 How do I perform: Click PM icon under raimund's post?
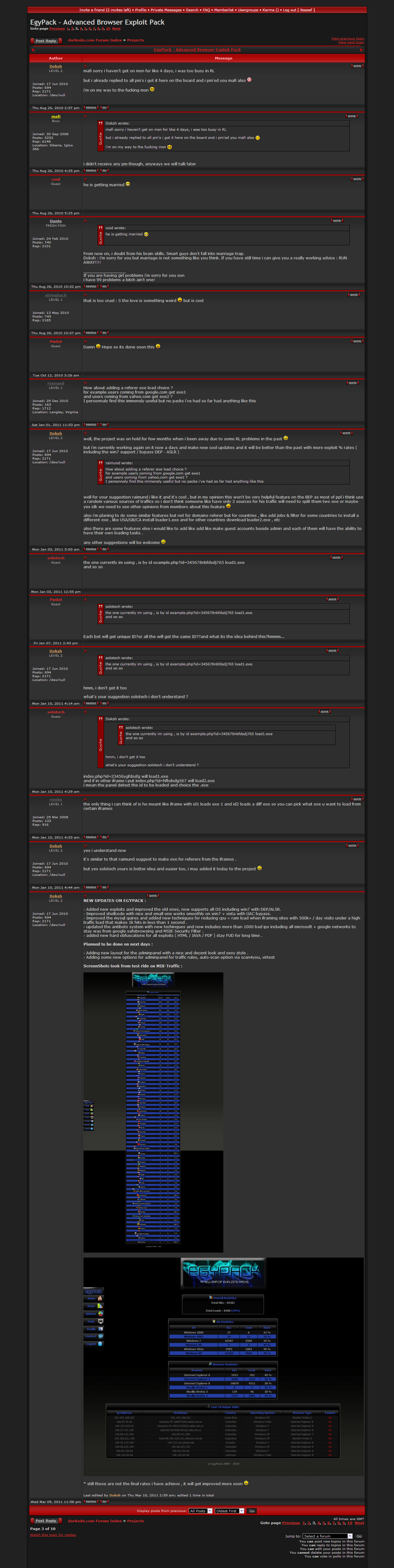pos(104,425)
